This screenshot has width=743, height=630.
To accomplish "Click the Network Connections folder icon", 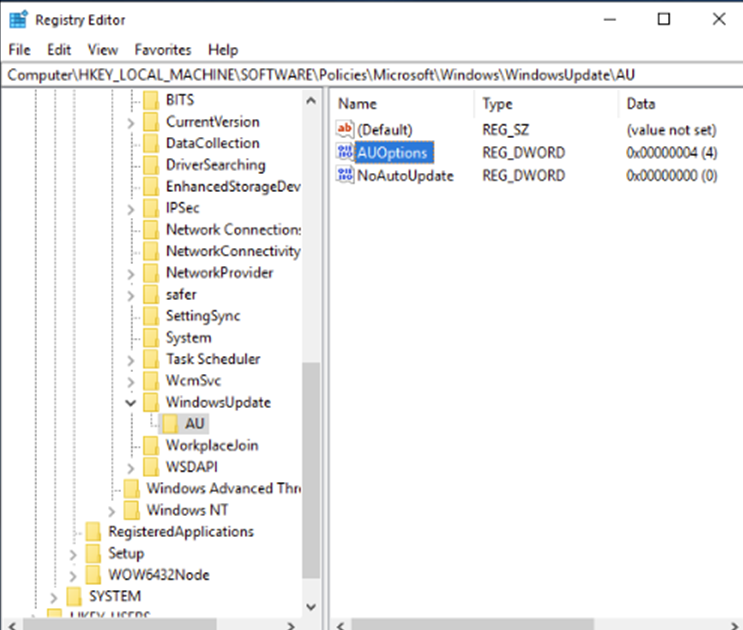I will click(x=151, y=229).
